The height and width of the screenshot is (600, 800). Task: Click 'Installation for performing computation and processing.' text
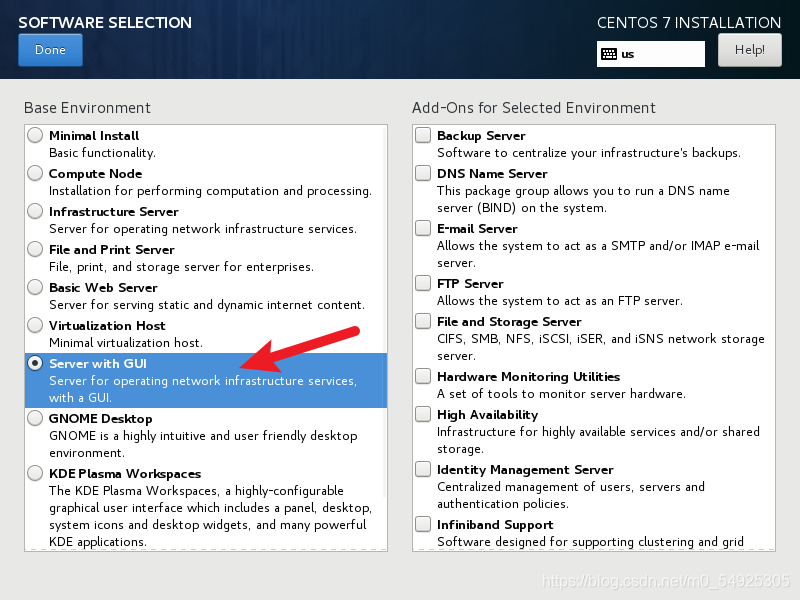click(x=210, y=191)
